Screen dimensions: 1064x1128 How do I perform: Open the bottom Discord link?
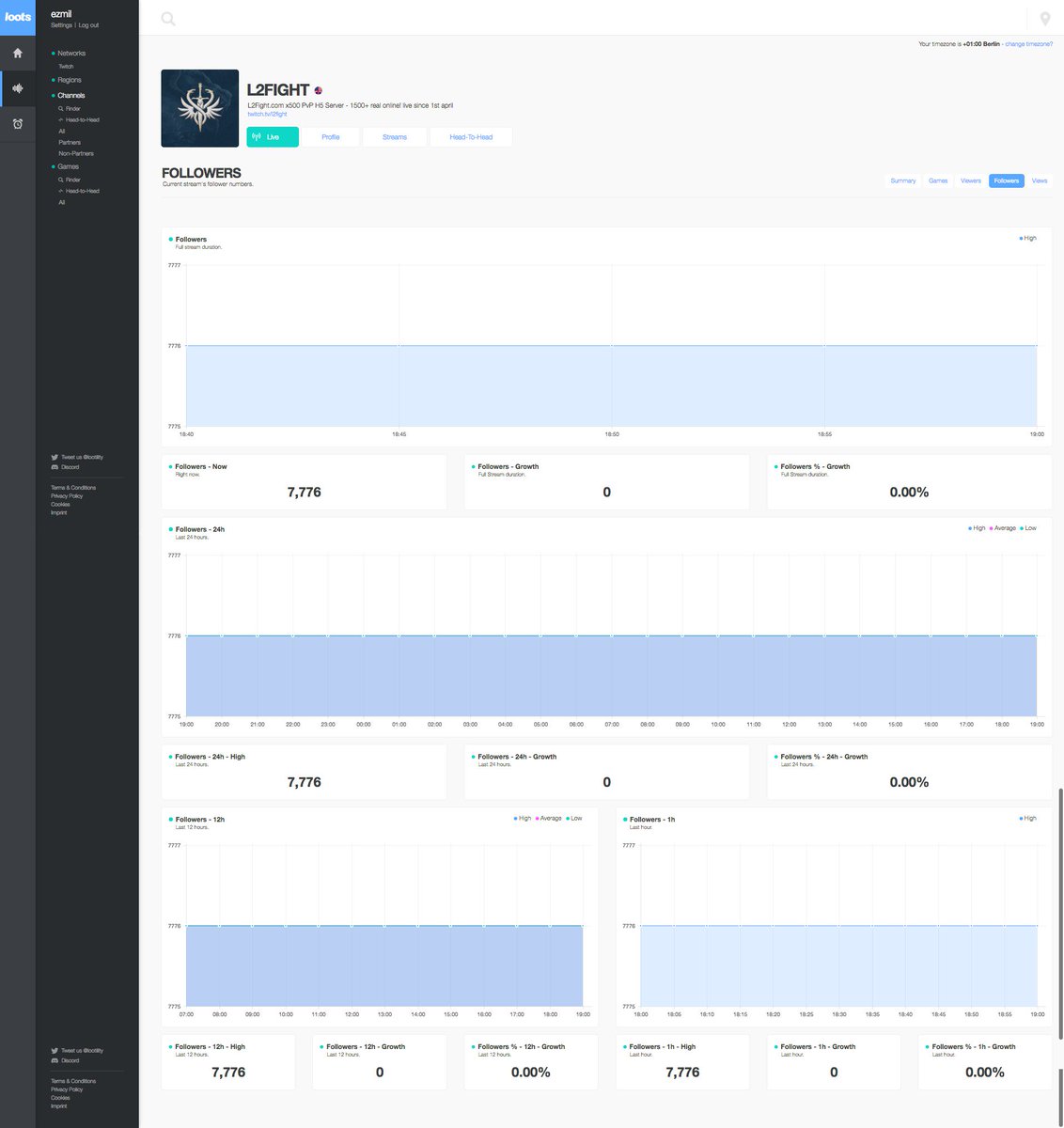pos(65,1060)
